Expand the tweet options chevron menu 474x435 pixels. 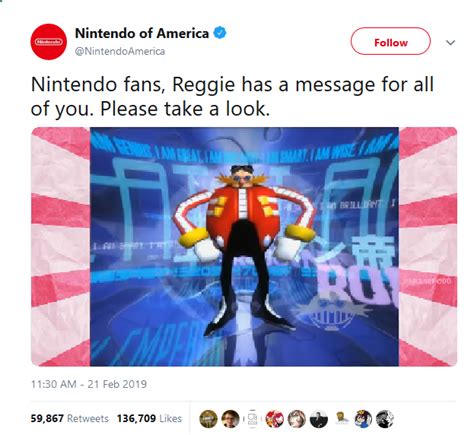[x=450, y=43]
